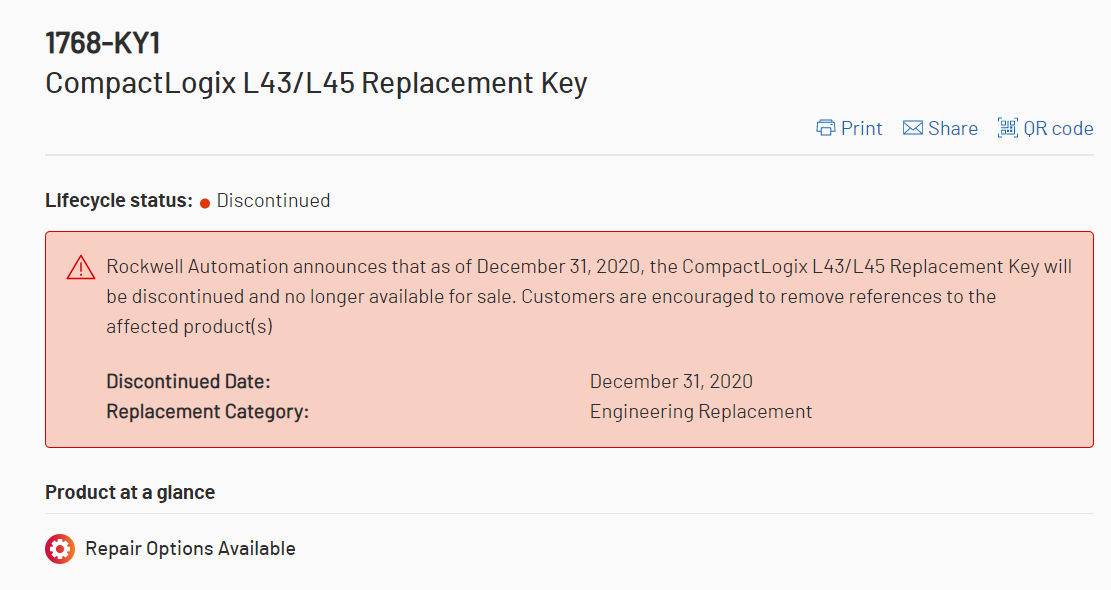Click the 1768-KY1 catalog number heading

click(103, 43)
